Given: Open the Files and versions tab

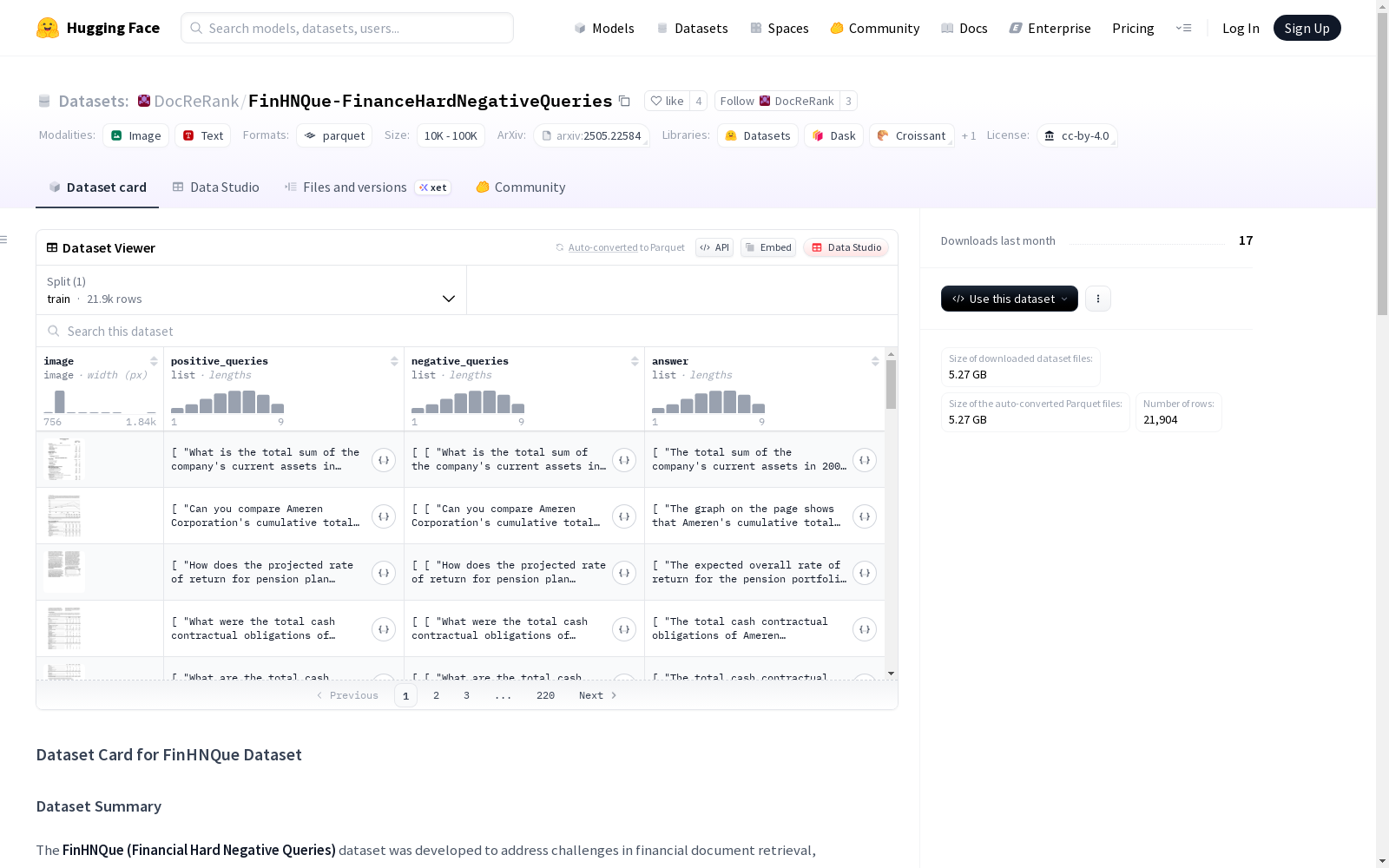Looking at the screenshot, I should 367,187.
